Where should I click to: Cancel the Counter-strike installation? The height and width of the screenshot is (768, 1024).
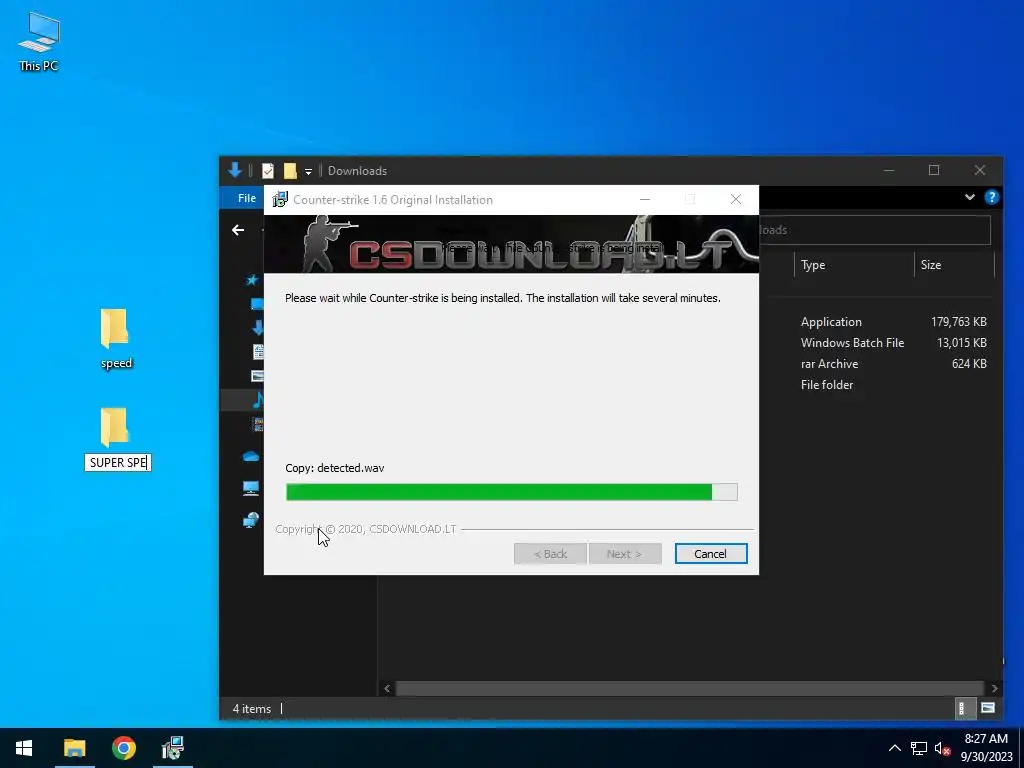pyautogui.click(x=711, y=554)
